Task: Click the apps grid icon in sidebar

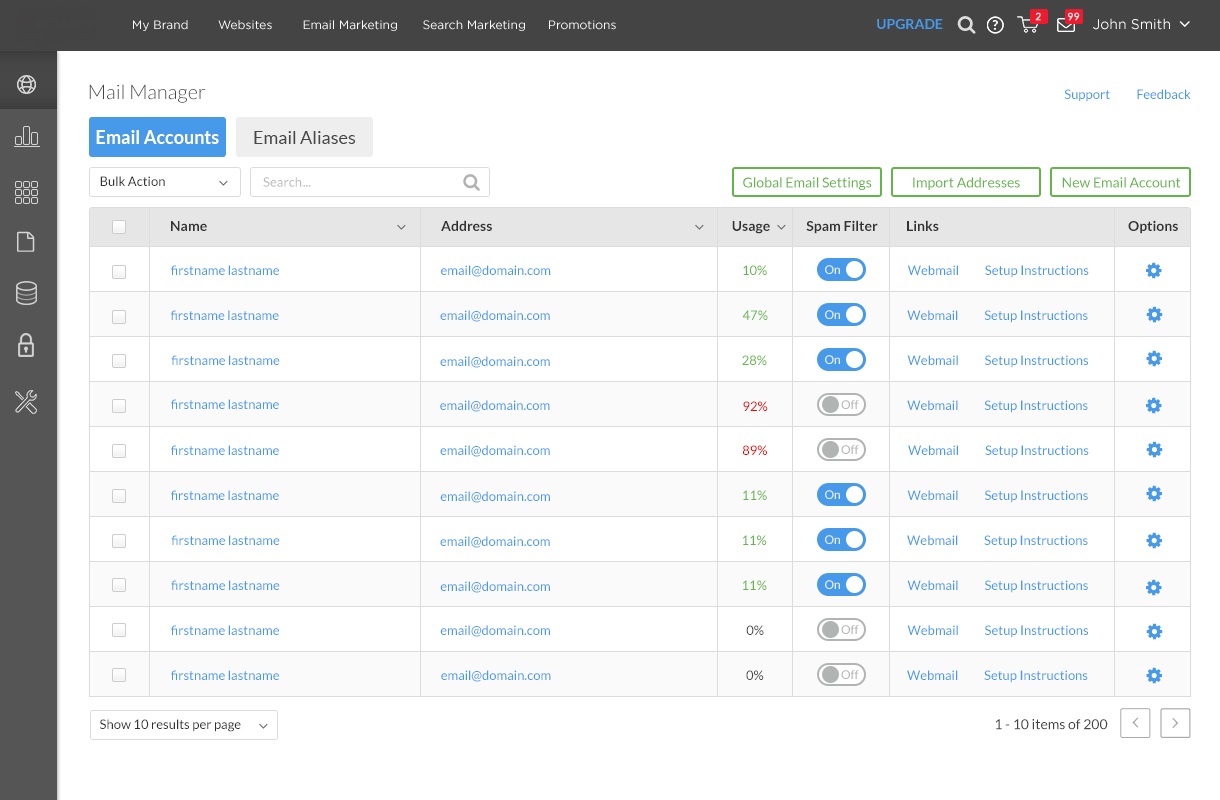Action: click(x=27, y=192)
